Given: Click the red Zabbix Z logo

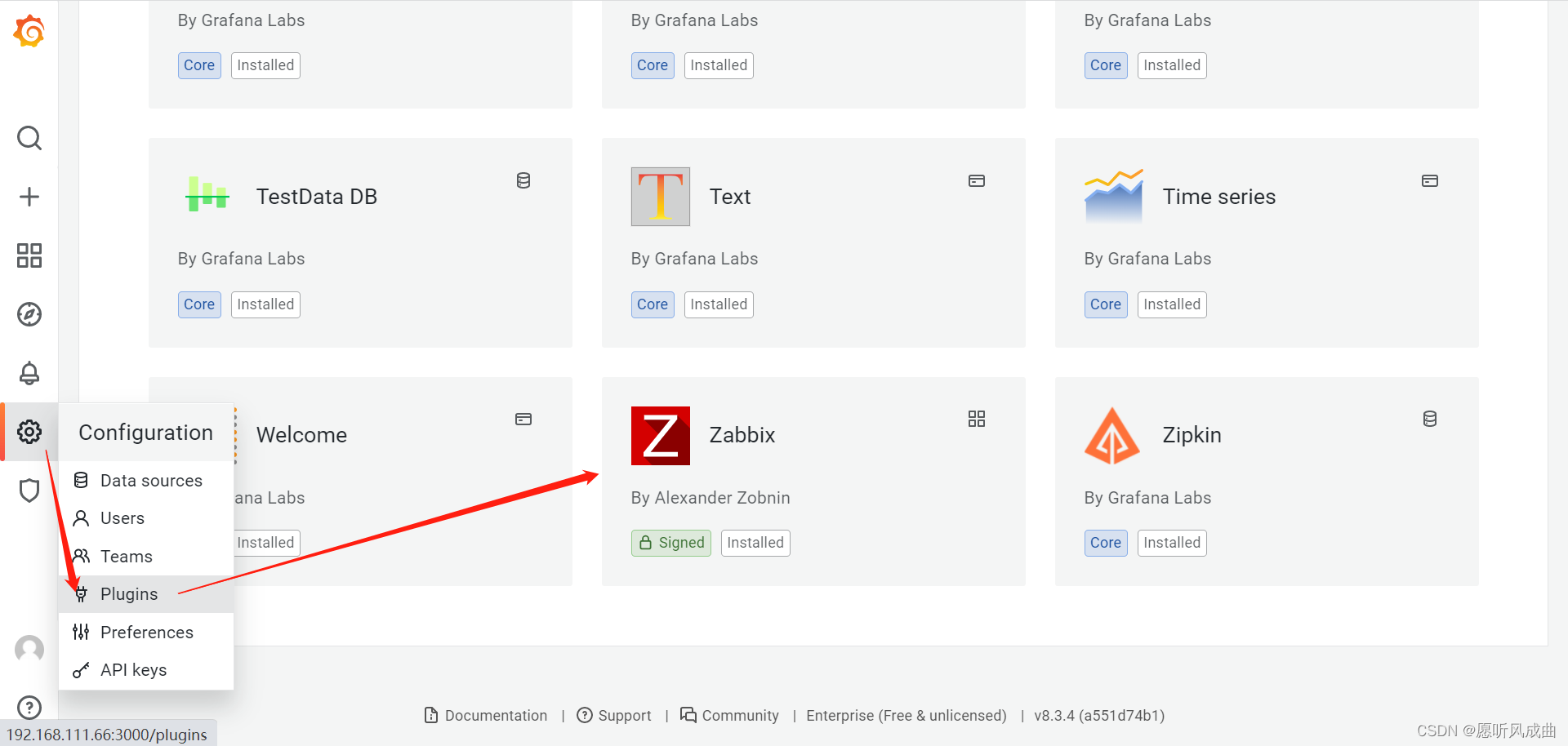Looking at the screenshot, I should (661, 436).
